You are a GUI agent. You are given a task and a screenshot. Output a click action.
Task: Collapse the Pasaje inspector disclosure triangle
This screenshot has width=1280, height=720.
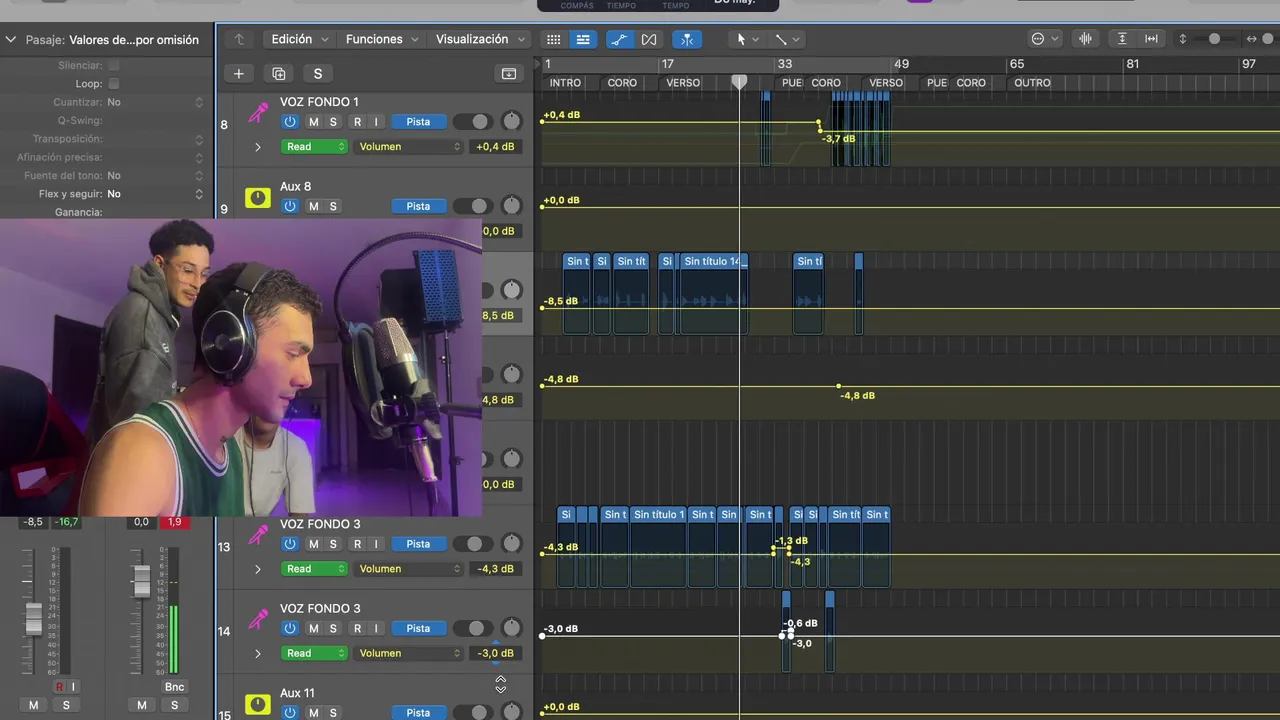[x=11, y=40]
